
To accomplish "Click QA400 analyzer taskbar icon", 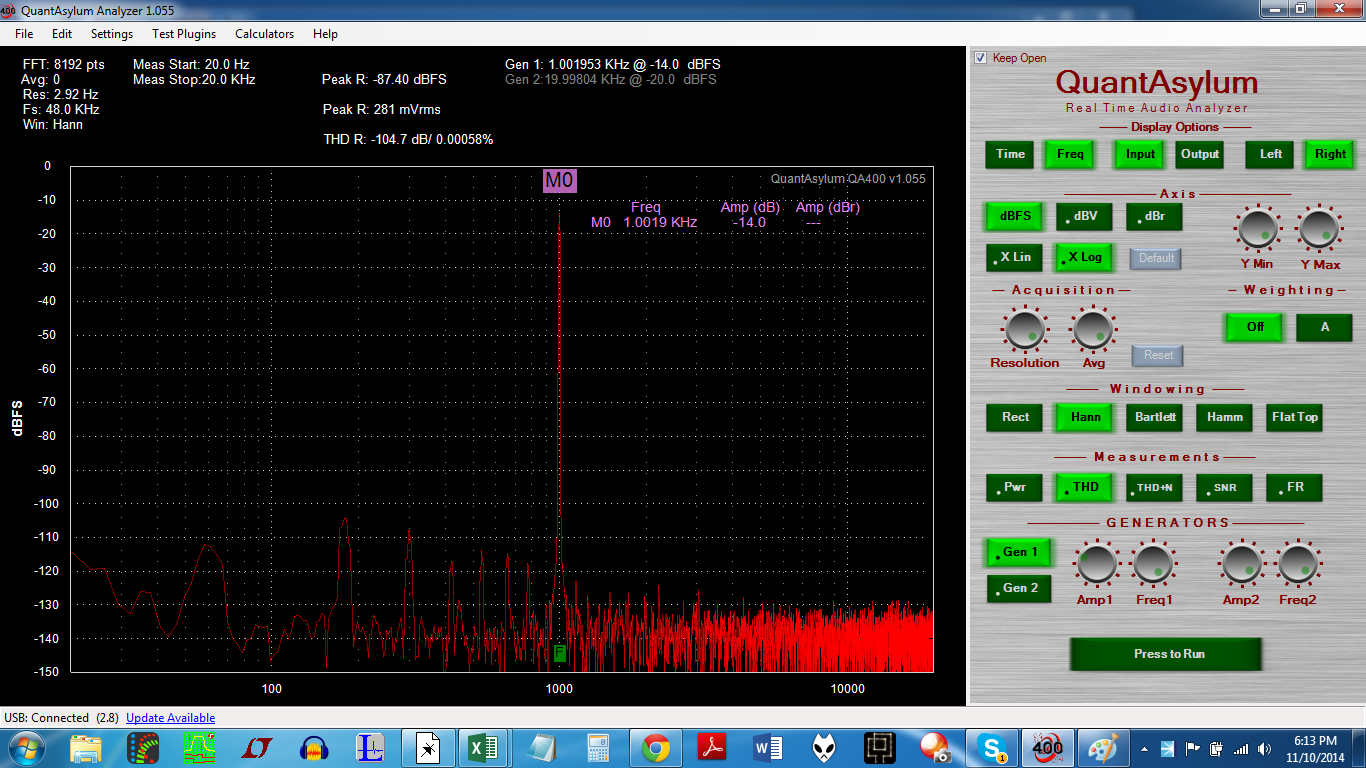I will click(1047, 747).
